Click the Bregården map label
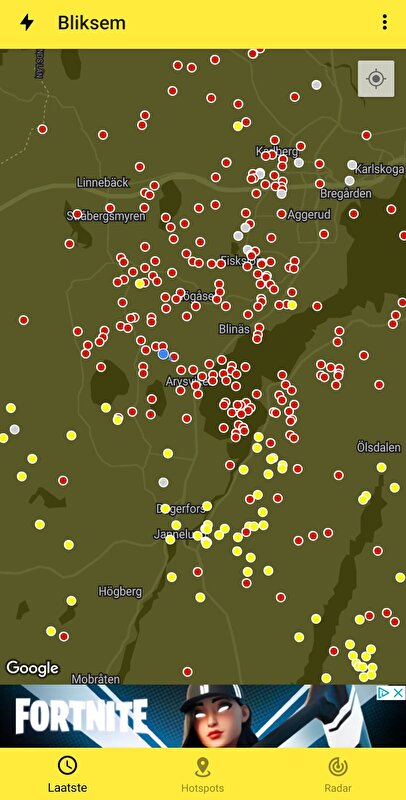This screenshot has width=406, height=800. 346,194
